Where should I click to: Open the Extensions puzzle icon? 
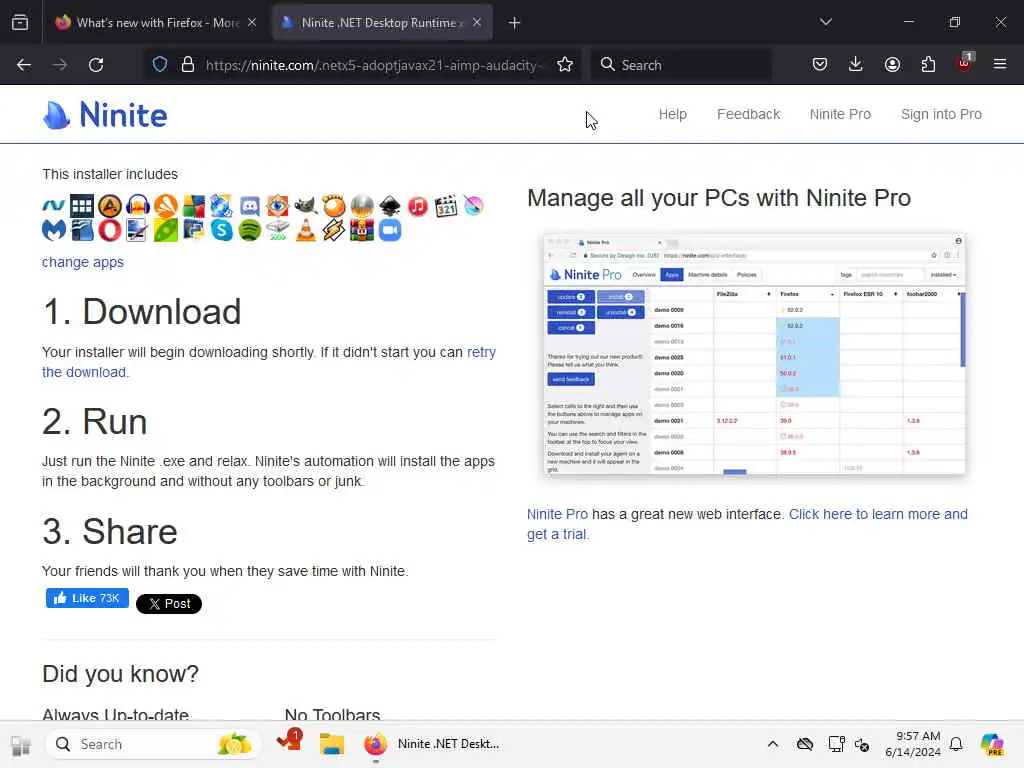pyautogui.click(x=928, y=64)
